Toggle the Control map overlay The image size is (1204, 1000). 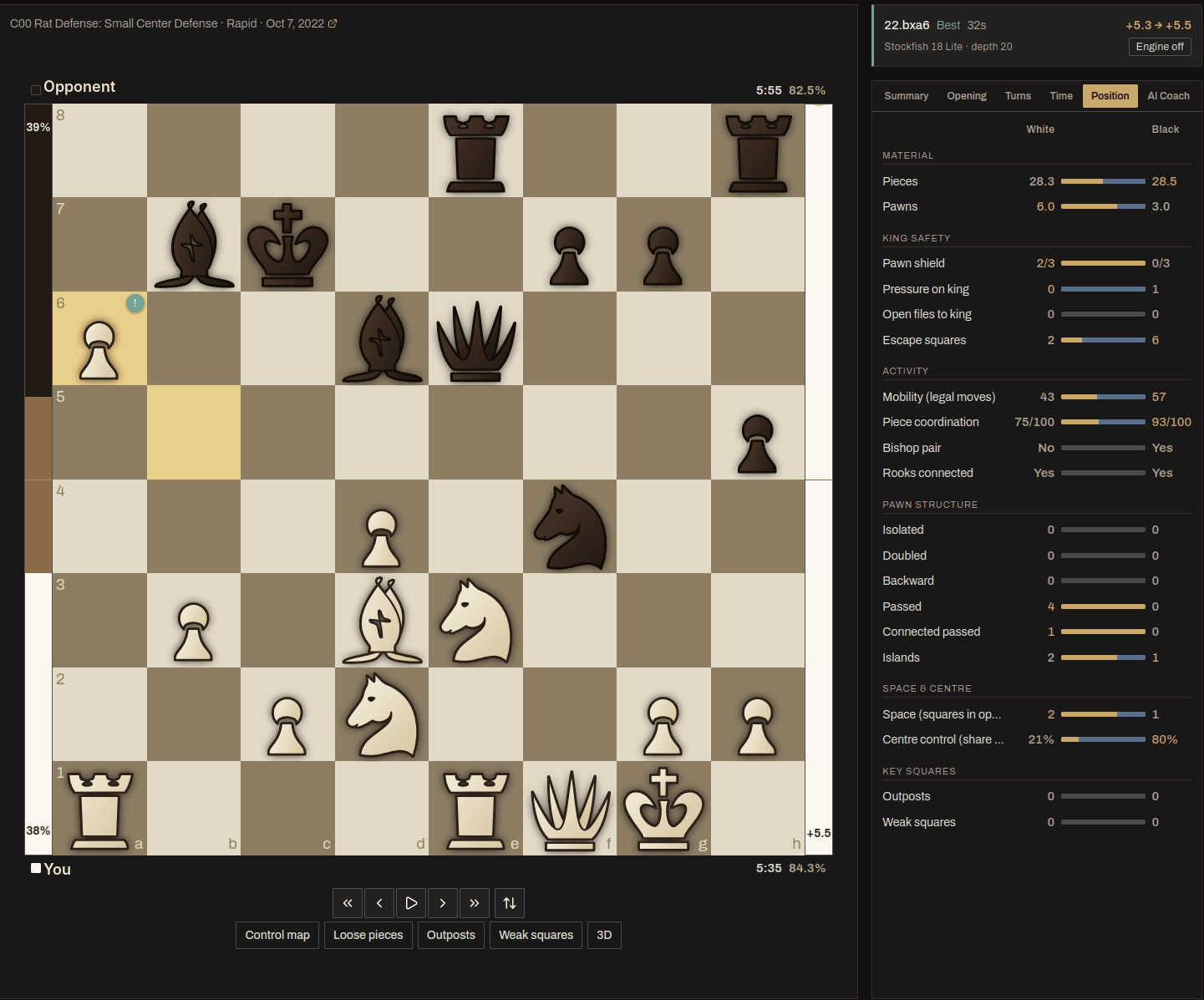point(277,935)
